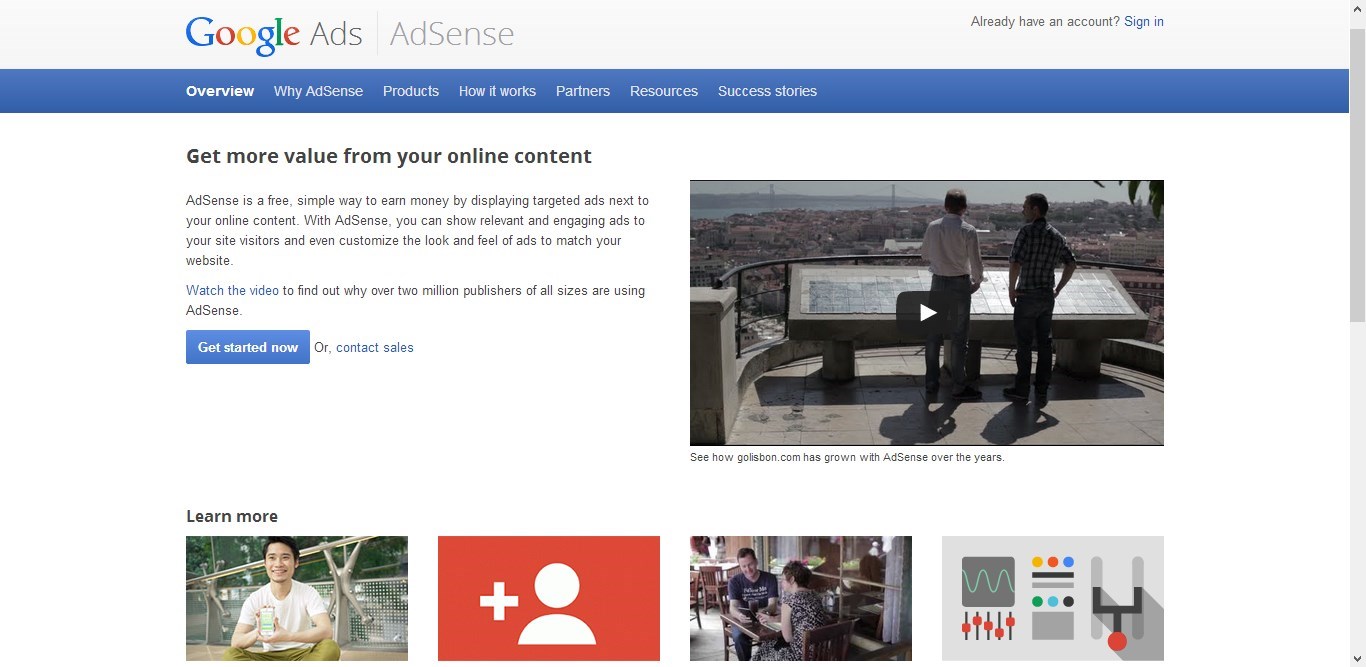Screen dimensions: 1366x667
Task: Play the golisbon.com video
Action: (x=927, y=313)
